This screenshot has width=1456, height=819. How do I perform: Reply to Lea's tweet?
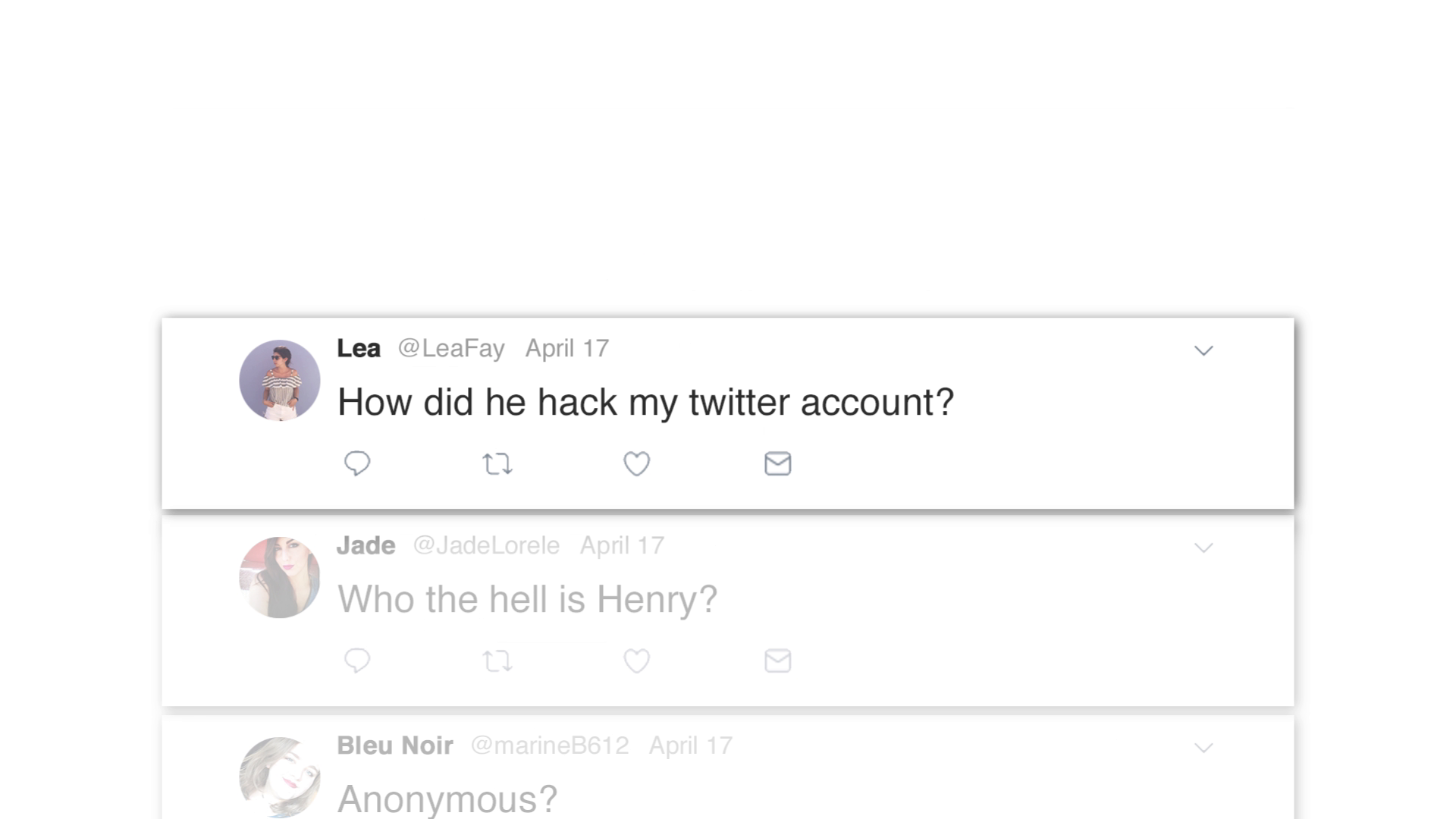pyautogui.click(x=357, y=463)
